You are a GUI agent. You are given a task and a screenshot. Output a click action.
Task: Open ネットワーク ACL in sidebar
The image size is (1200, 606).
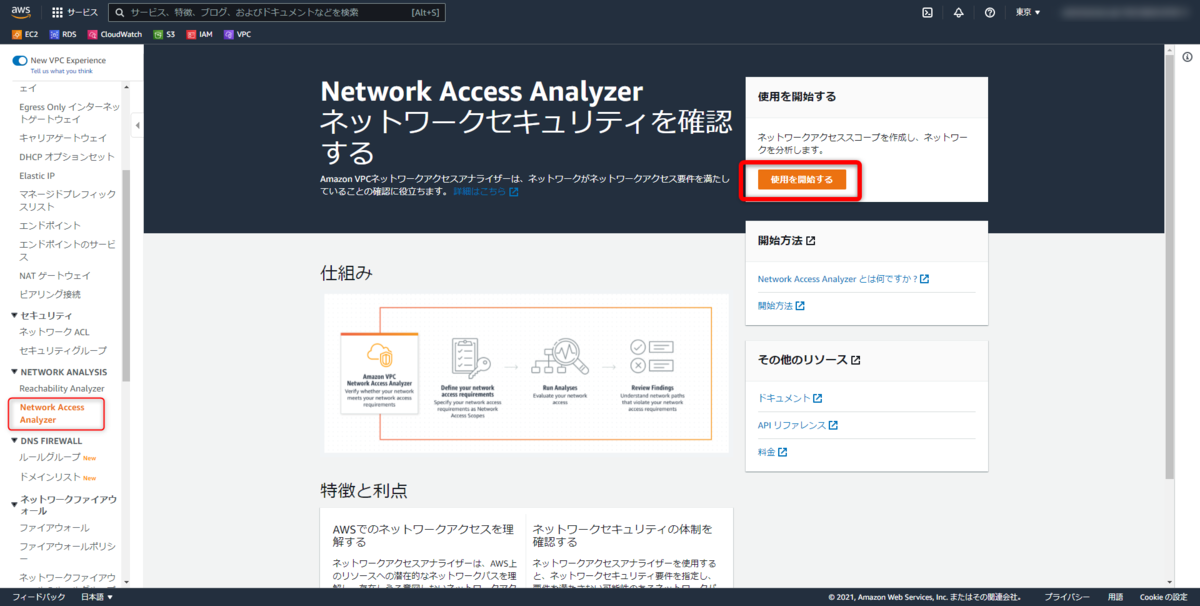point(54,332)
